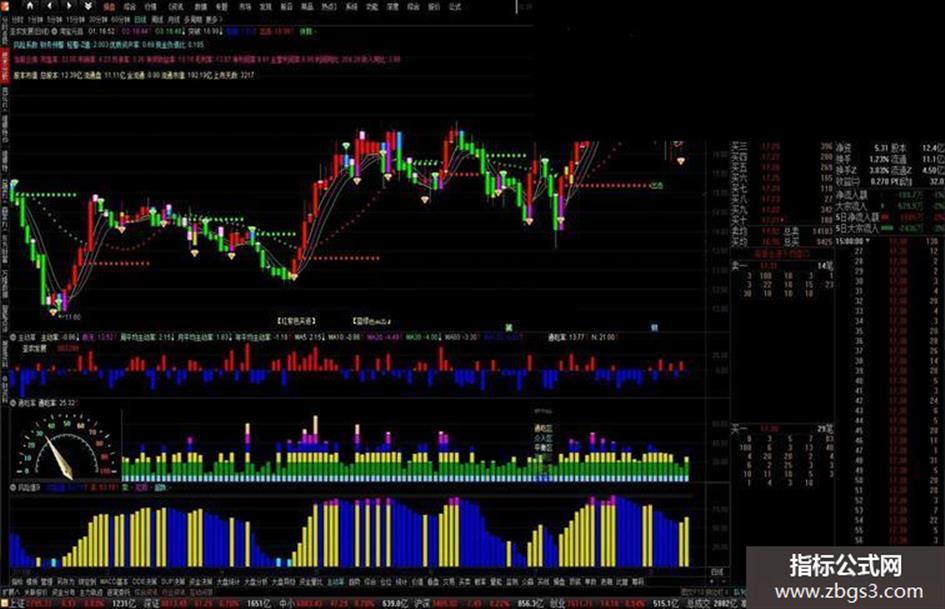Viewport: 945px width, 609px height.
Task: Click the 【红紫色买进】 label under the candlestick chart
Action: click(297, 321)
